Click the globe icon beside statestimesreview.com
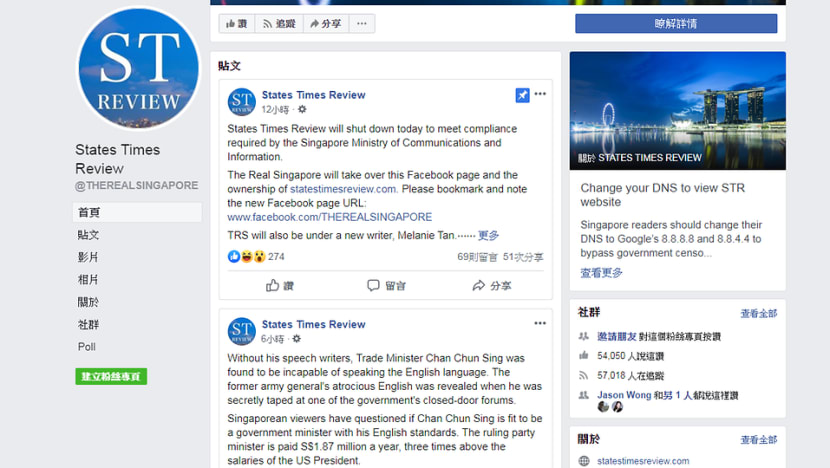Image resolution: width=830 pixels, height=468 pixels. [584, 461]
